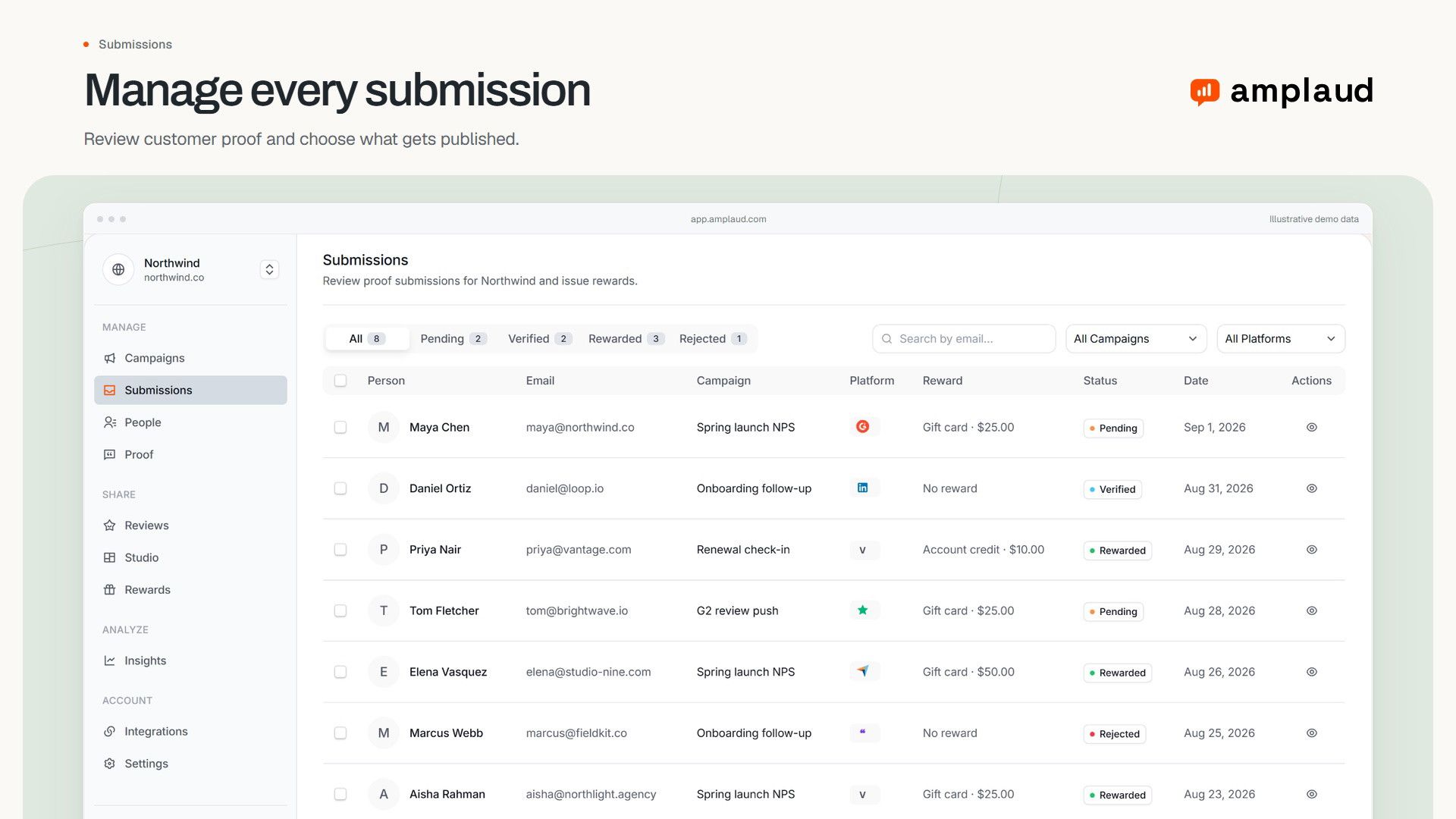1456x819 pixels.
Task: Click email maya@northwind.co
Action: [580, 428]
